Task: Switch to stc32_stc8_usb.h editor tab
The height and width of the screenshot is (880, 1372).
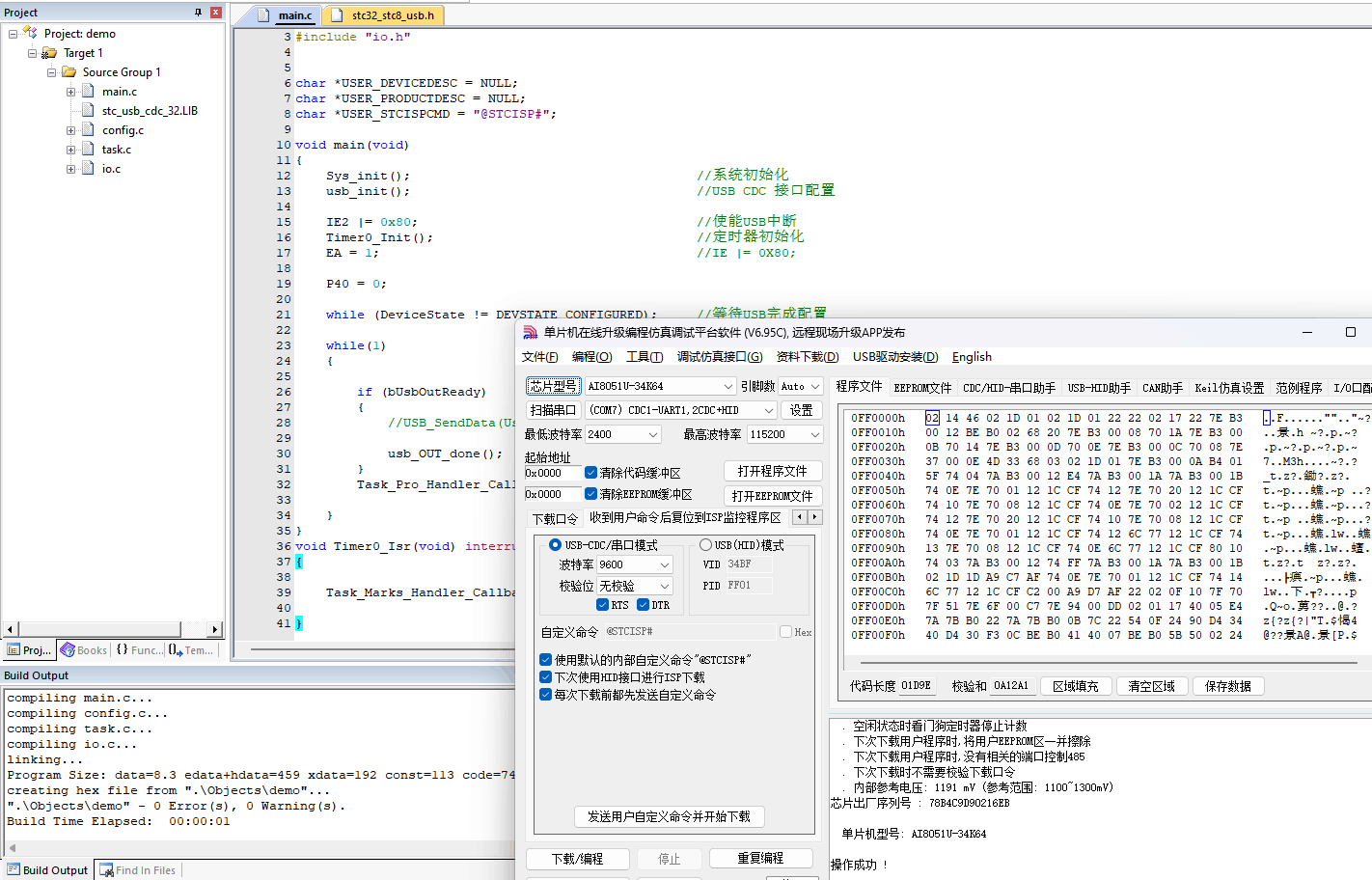Action: pyautogui.click(x=392, y=15)
